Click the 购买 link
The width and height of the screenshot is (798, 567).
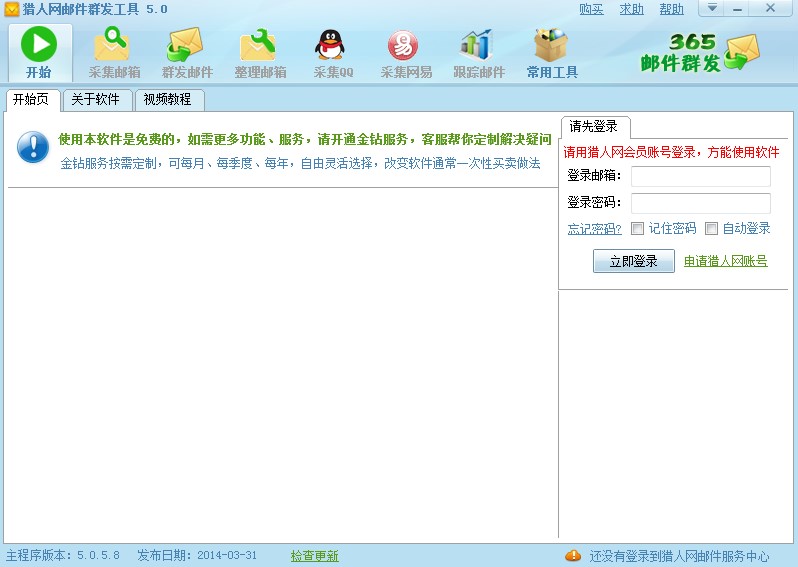[591, 9]
